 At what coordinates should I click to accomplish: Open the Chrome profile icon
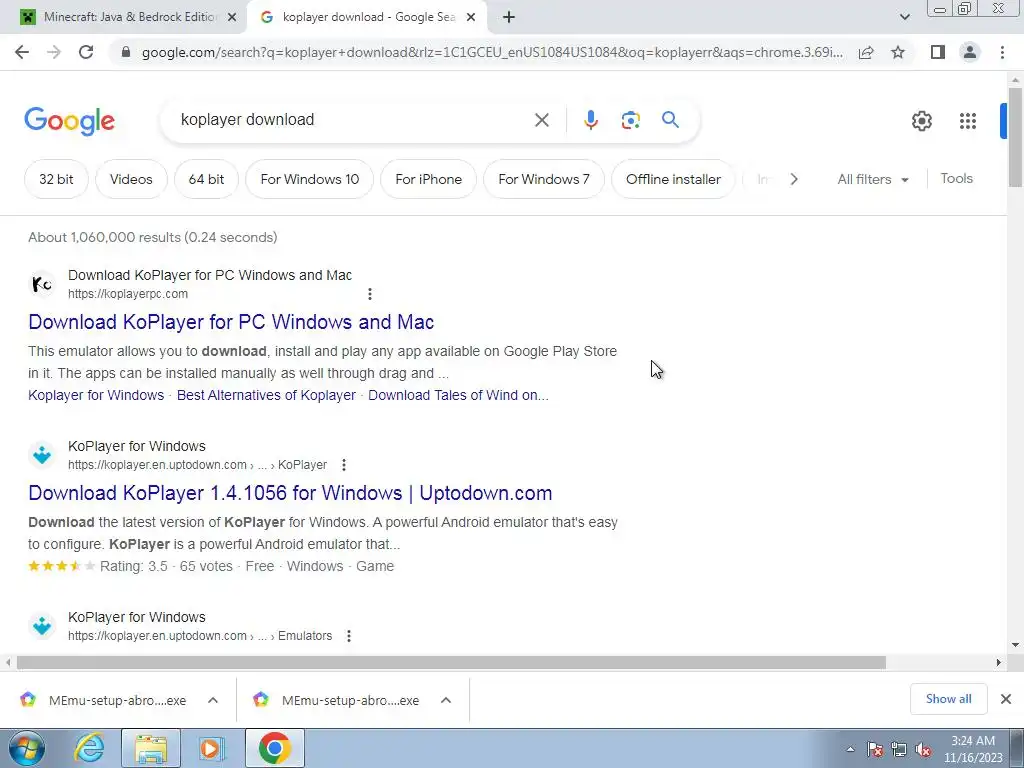tap(970, 52)
